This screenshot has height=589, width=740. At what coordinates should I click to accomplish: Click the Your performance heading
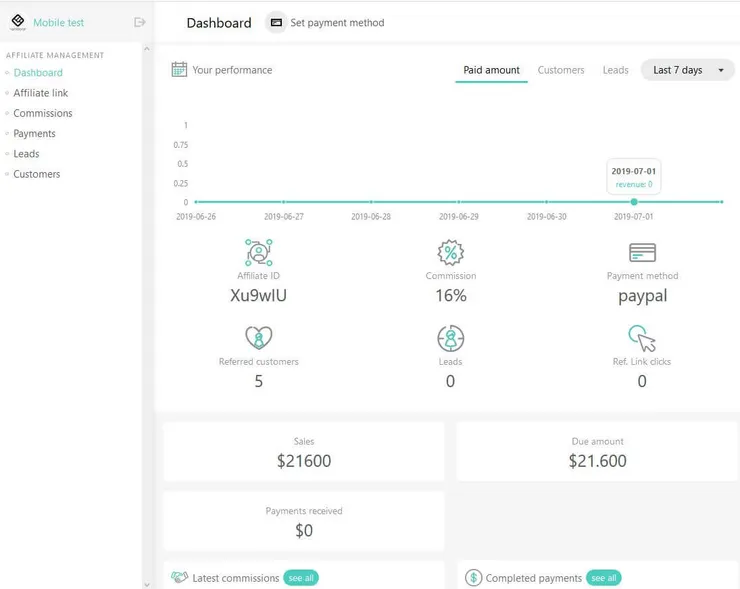click(x=232, y=70)
